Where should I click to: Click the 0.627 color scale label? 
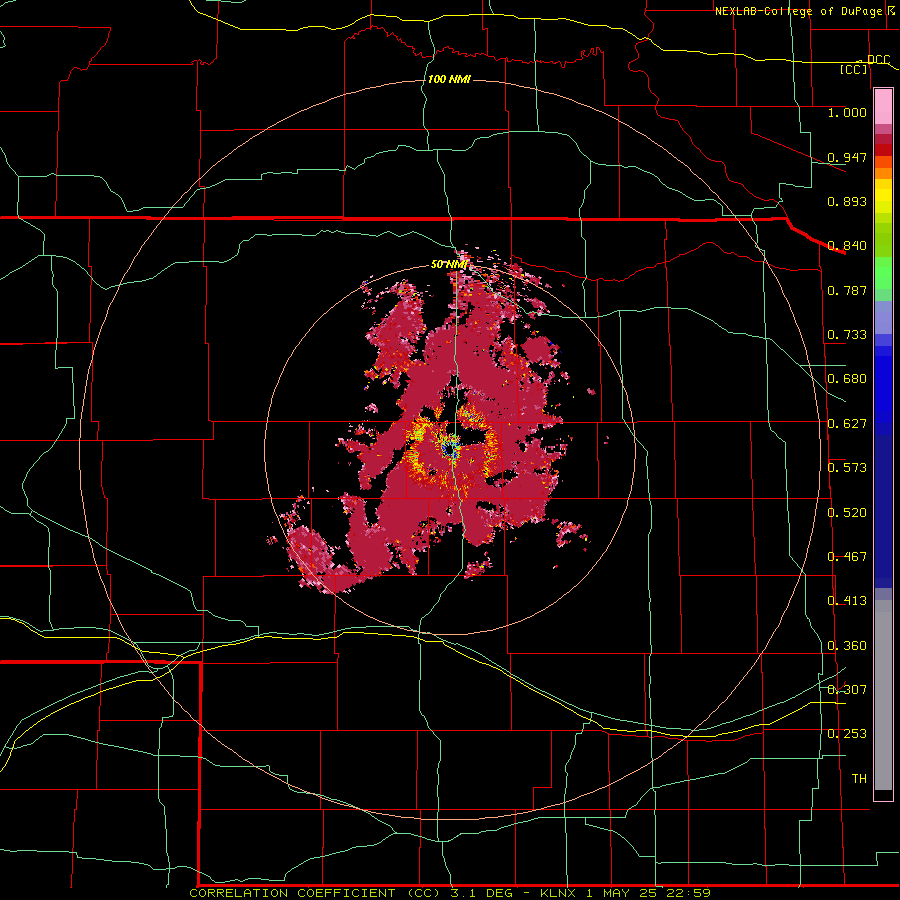pyautogui.click(x=847, y=424)
